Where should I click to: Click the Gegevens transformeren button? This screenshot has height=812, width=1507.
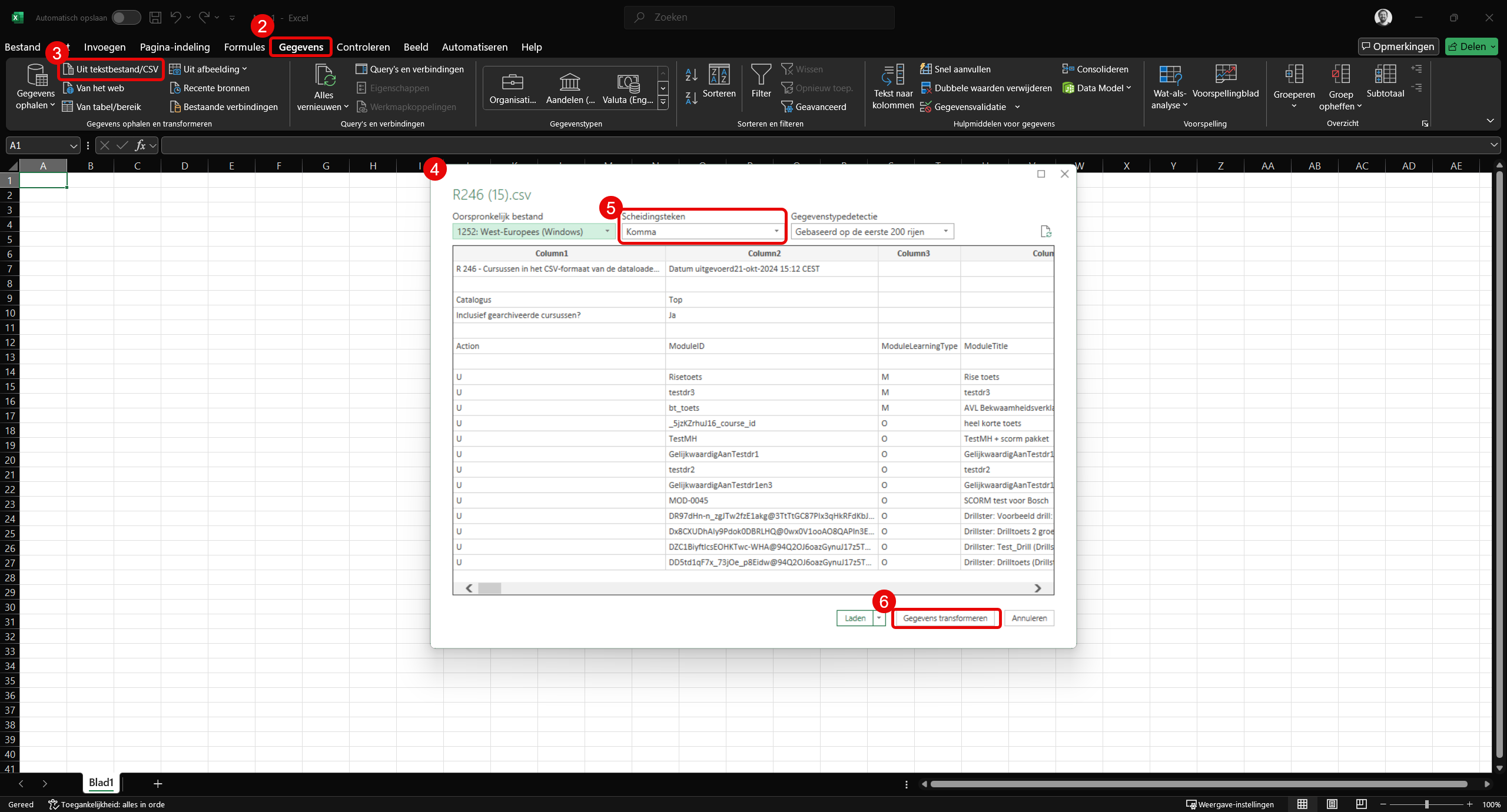(x=944, y=618)
